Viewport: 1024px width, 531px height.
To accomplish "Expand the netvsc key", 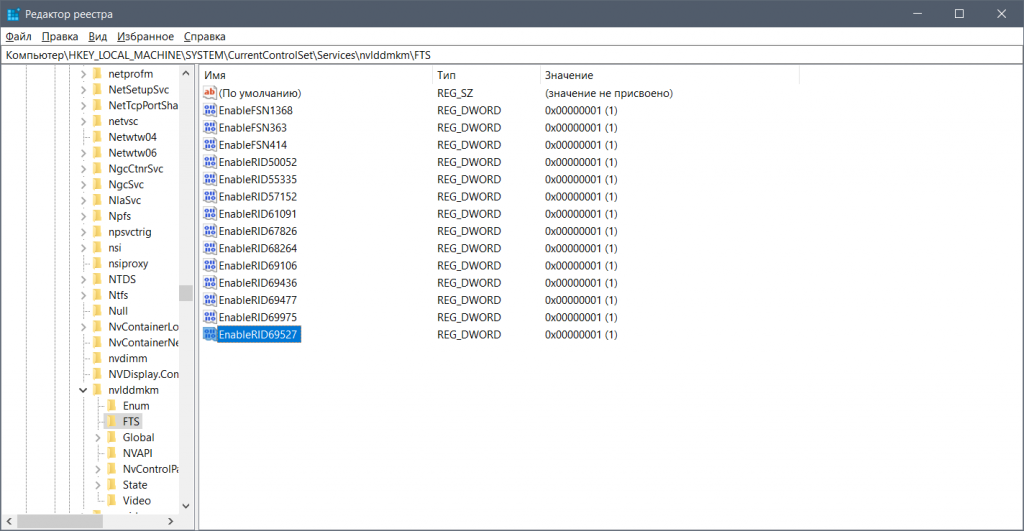I will (x=83, y=121).
